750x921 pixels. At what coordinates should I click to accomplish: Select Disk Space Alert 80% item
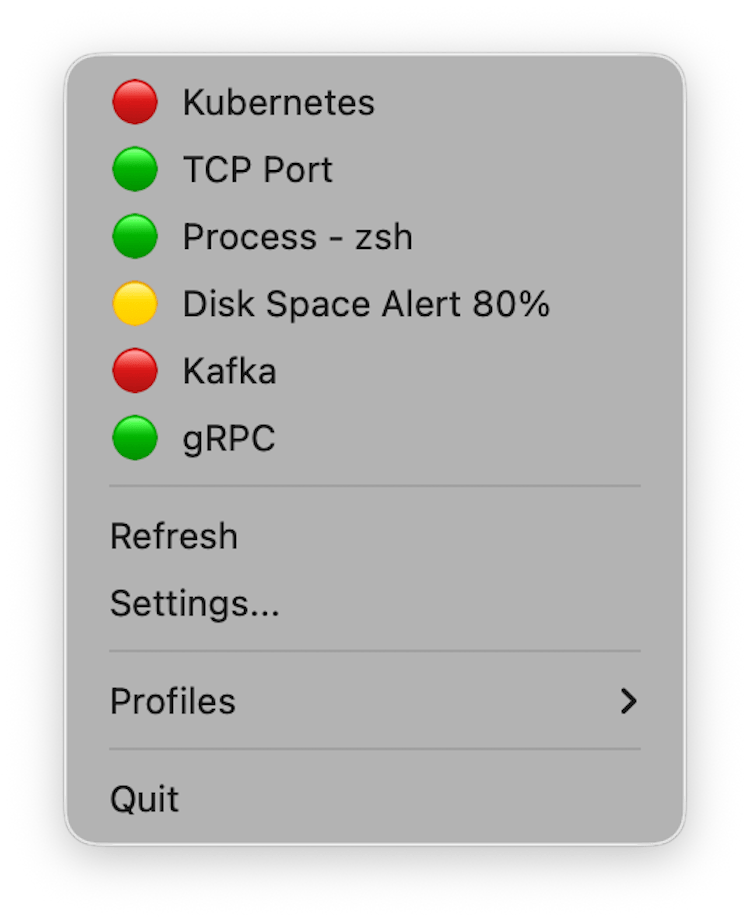(366, 304)
